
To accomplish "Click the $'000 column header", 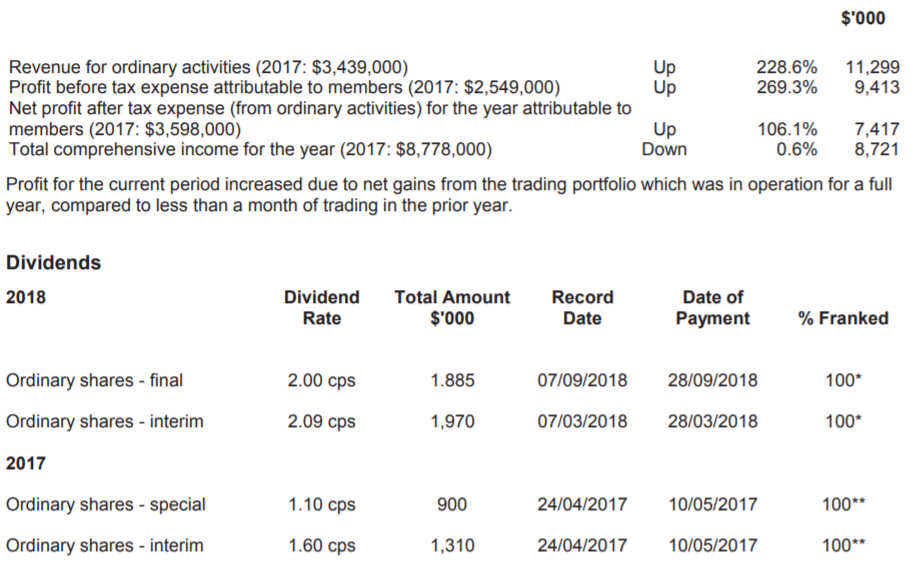I will tap(863, 18).
